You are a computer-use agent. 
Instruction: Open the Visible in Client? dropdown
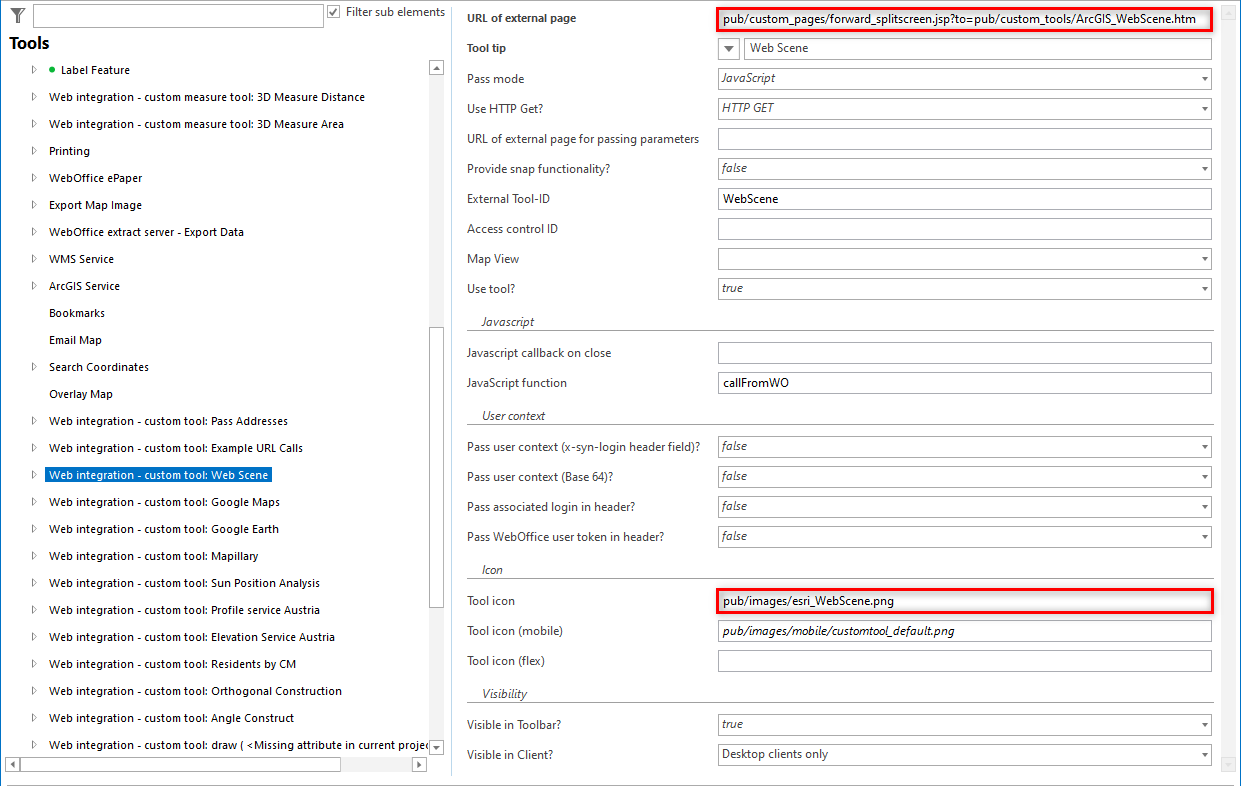[1202, 754]
